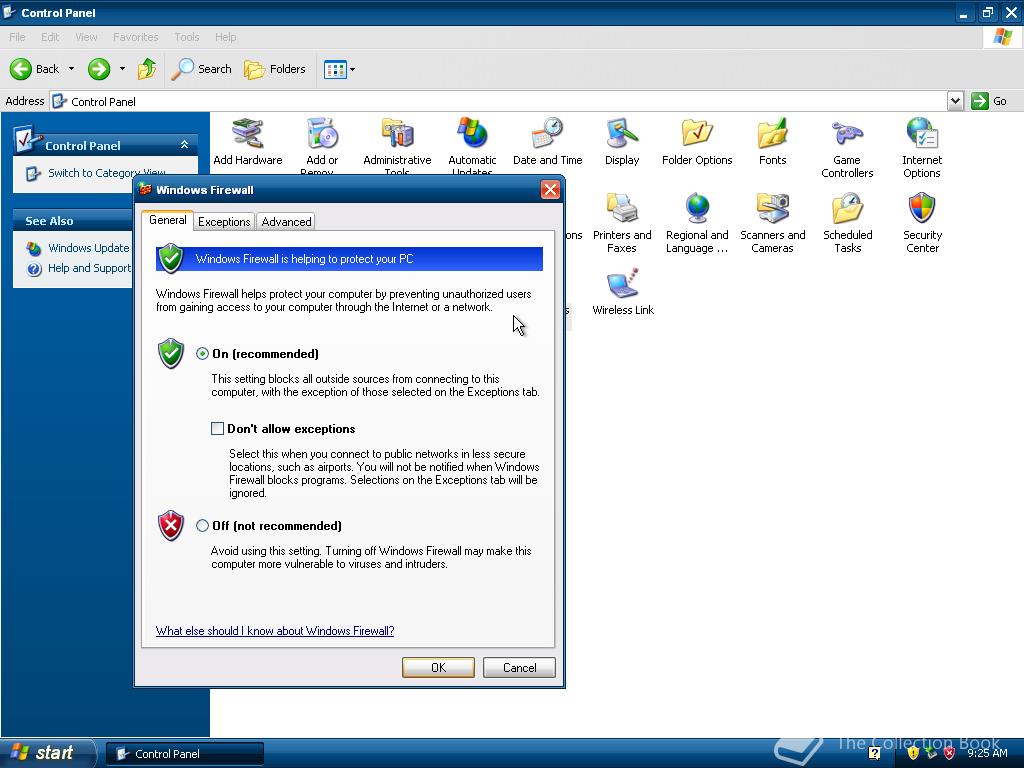Go up one folder level
1024x768 pixels.
147,69
